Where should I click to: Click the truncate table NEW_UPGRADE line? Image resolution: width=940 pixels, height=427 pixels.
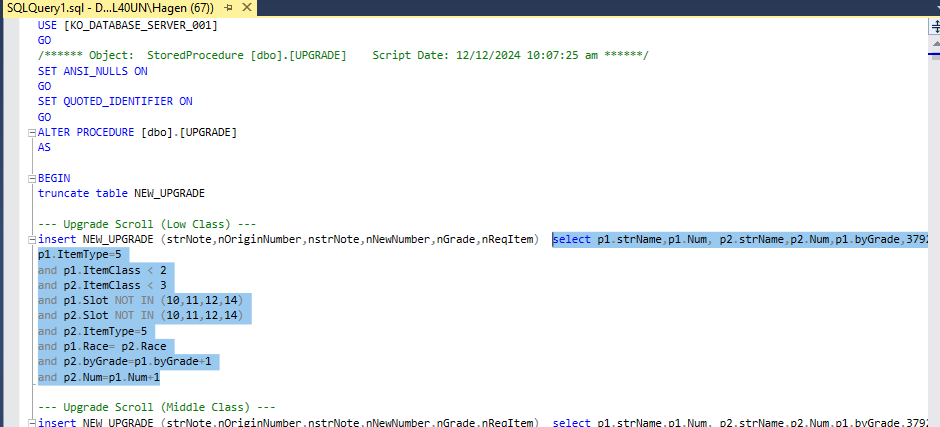click(x=121, y=194)
